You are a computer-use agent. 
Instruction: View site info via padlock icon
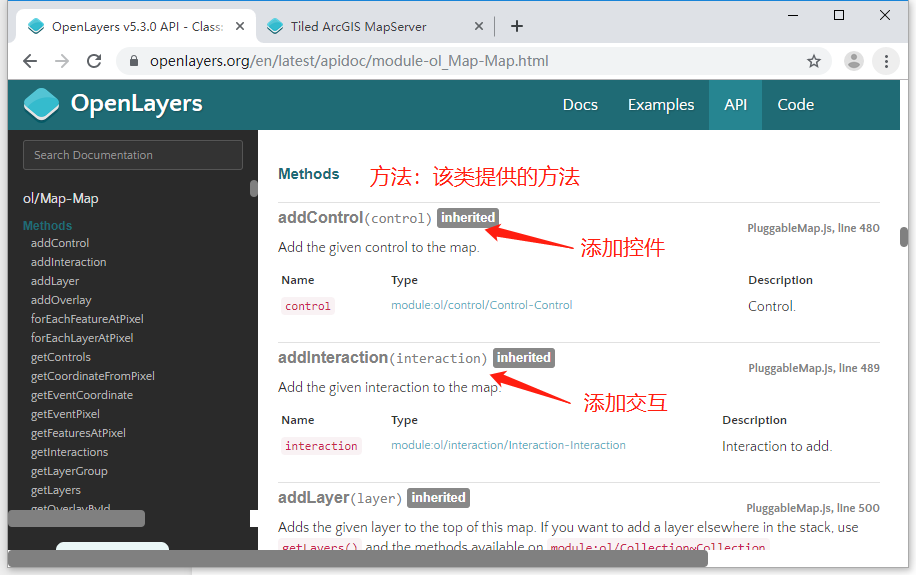pyautogui.click(x=134, y=61)
